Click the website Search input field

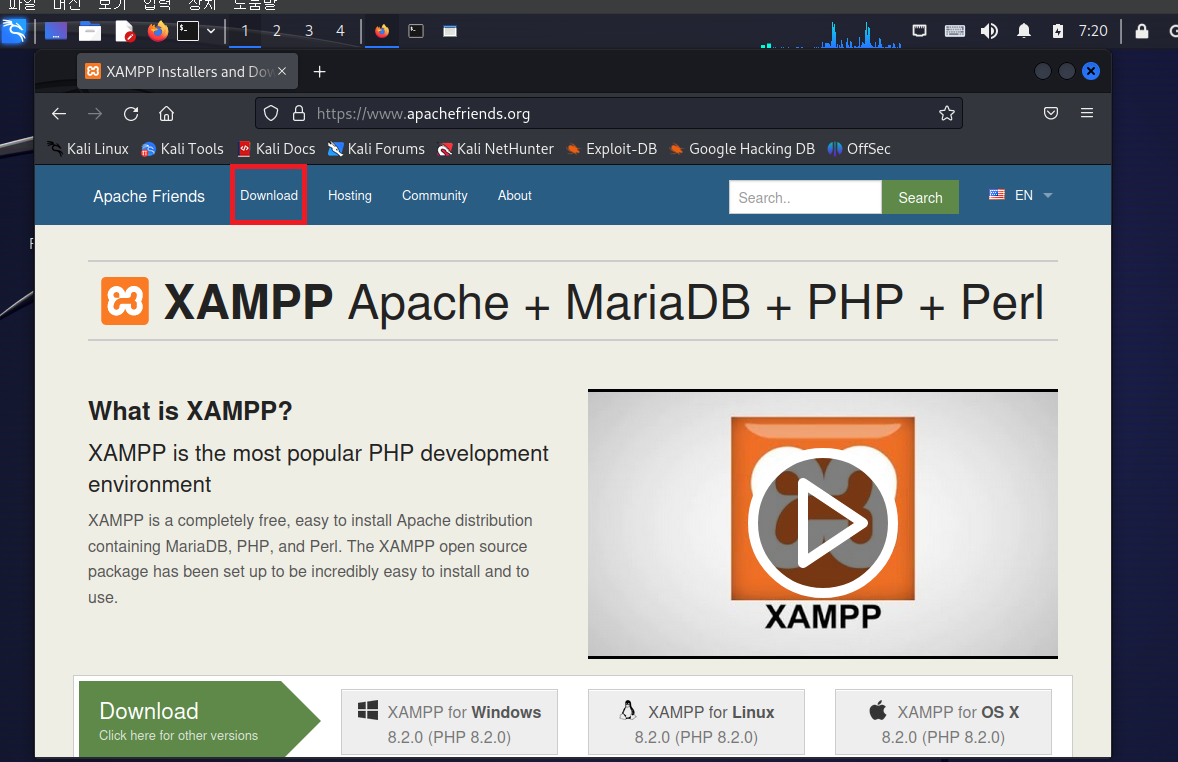tap(805, 197)
